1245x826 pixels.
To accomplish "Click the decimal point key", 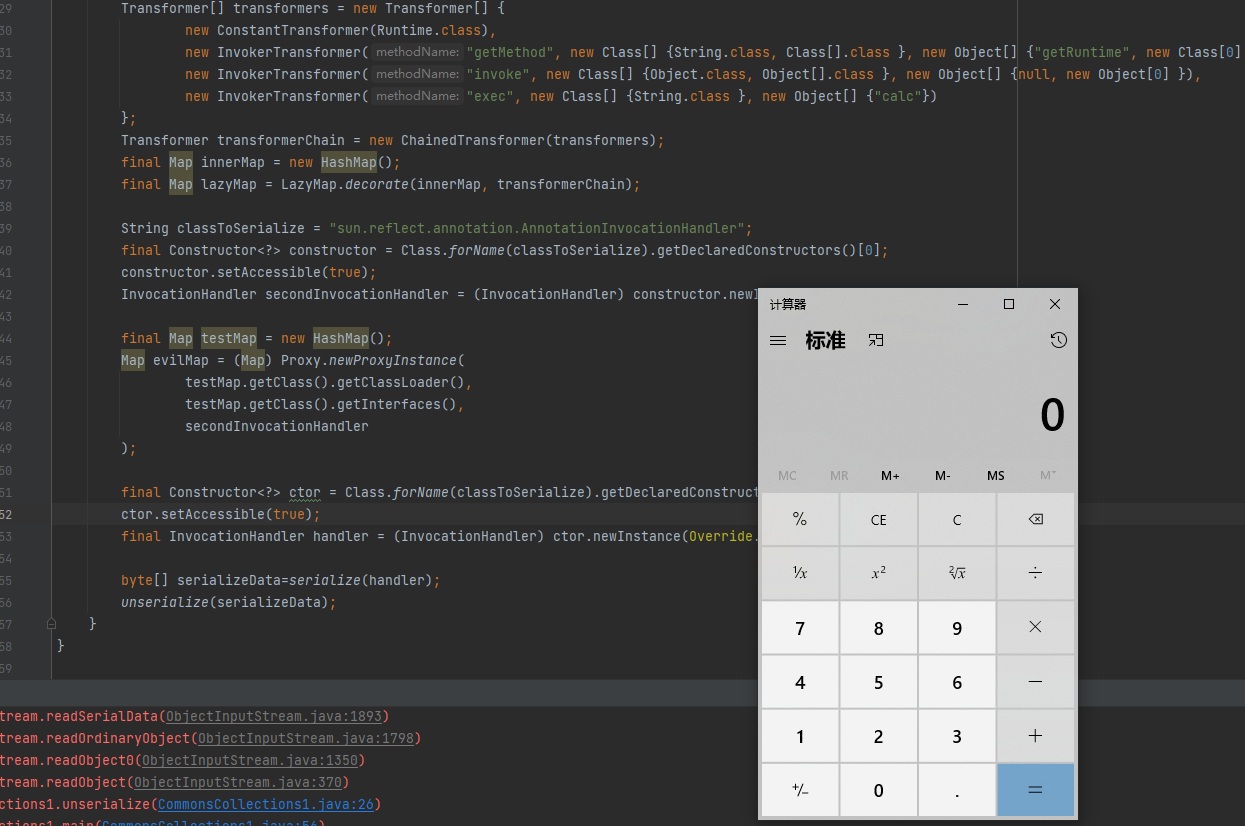I will point(957,790).
